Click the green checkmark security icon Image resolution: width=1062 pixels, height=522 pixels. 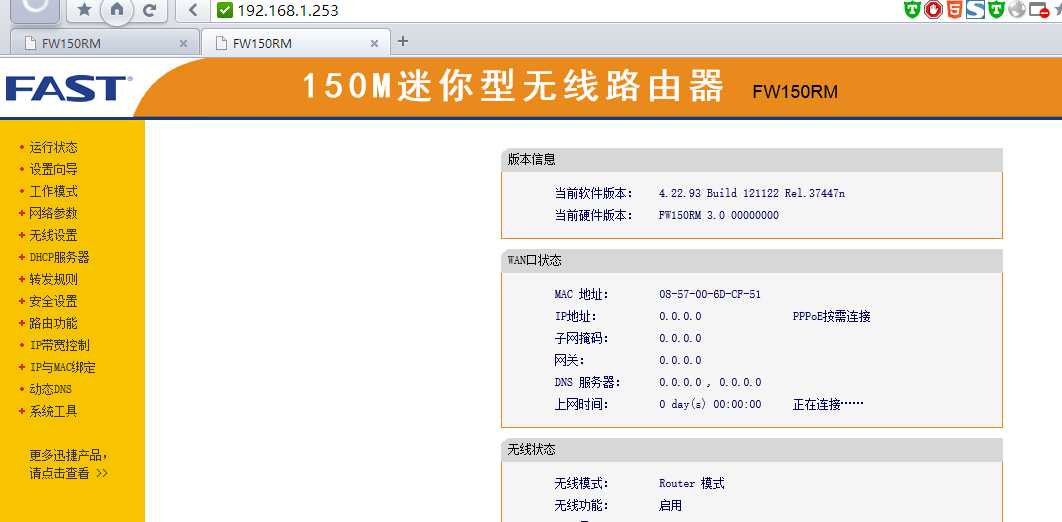coord(225,10)
